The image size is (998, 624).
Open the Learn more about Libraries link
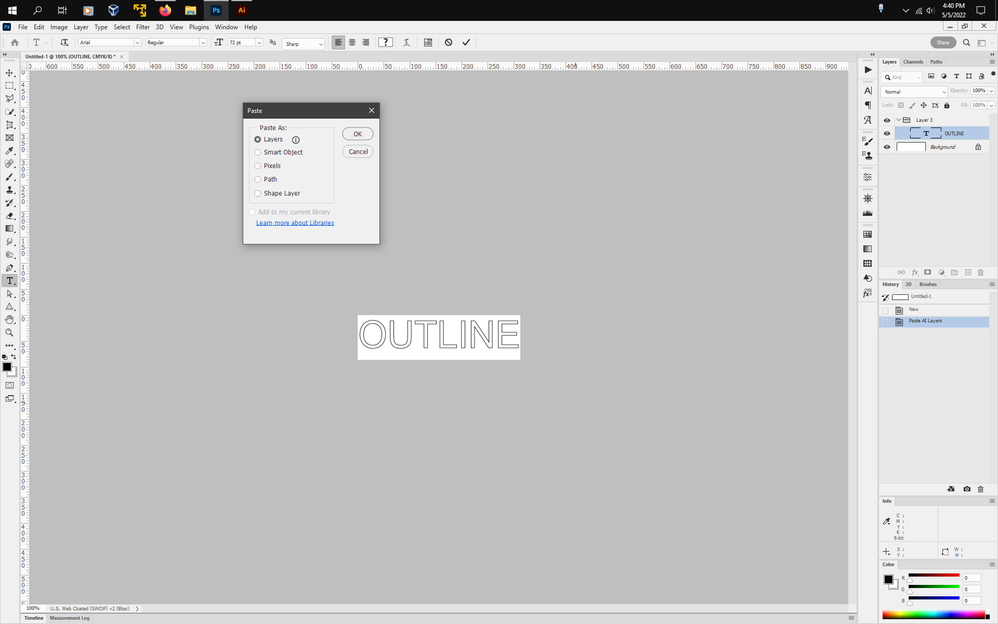pos(294,222)
